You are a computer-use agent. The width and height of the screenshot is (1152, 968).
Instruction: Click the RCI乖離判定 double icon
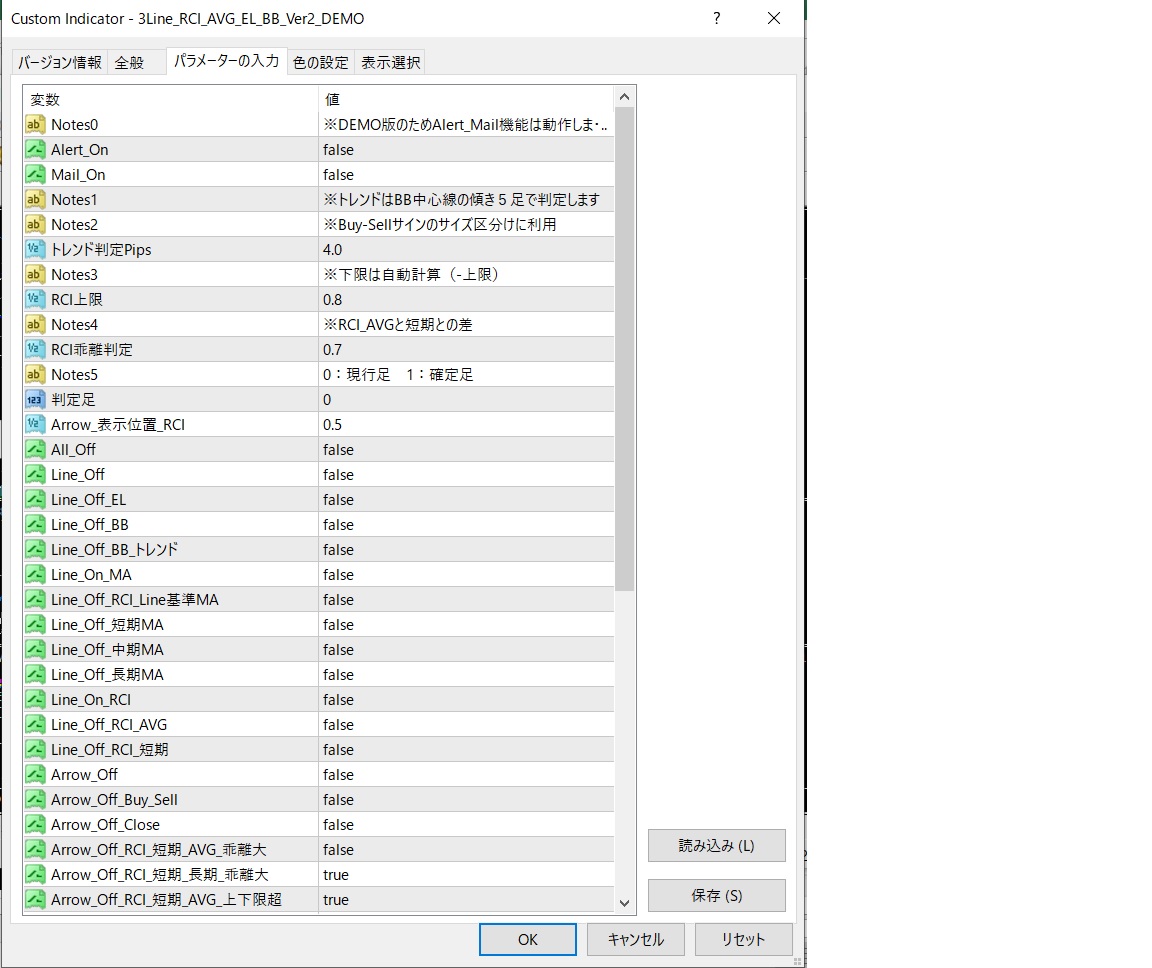[x=35, y=349]
